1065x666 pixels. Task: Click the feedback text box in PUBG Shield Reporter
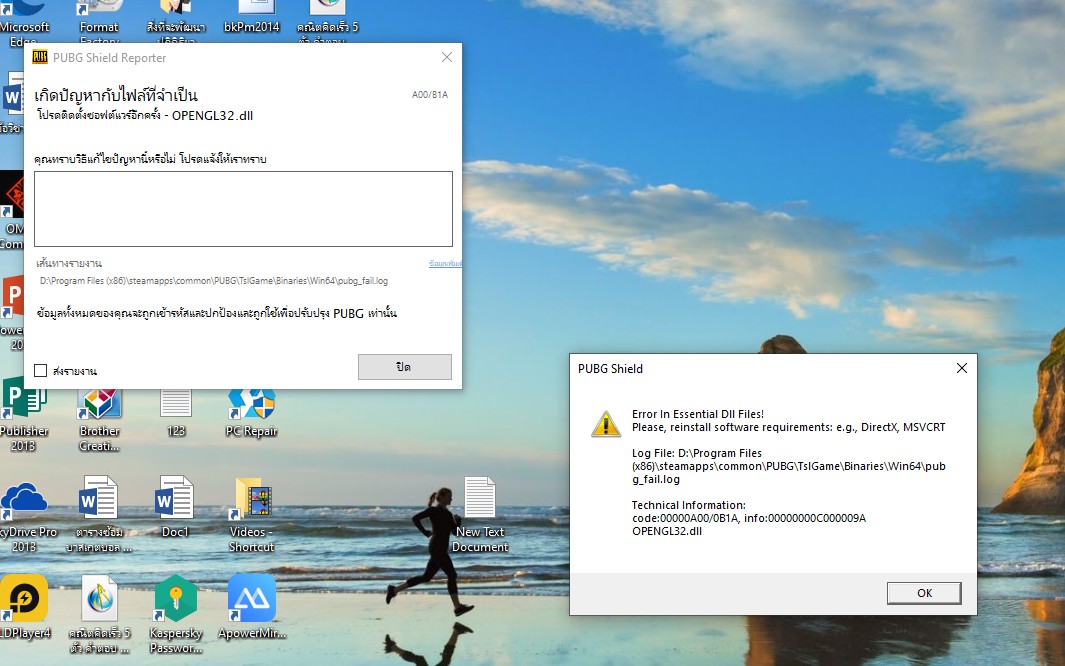[243, 208]
